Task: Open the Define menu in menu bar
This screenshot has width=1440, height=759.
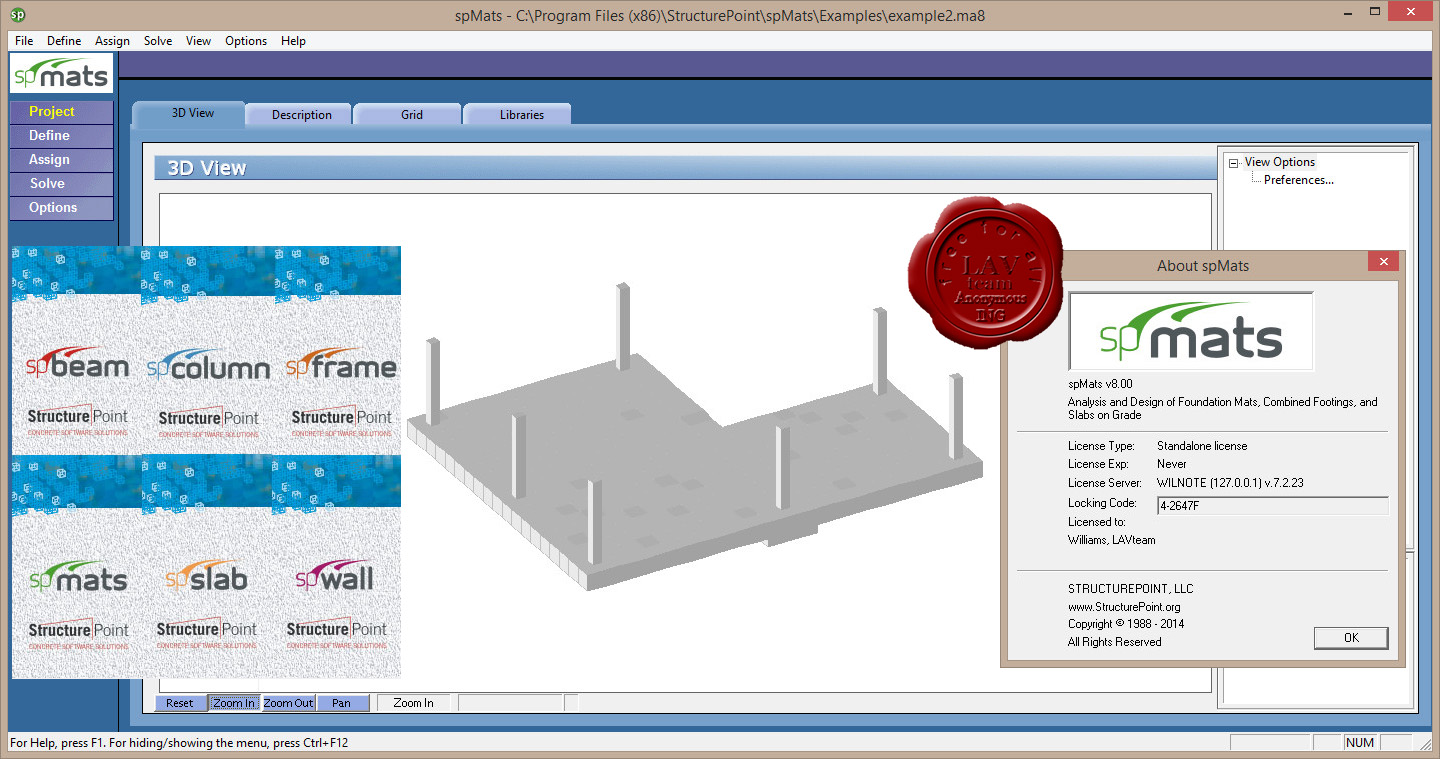Action: (64, 41)
